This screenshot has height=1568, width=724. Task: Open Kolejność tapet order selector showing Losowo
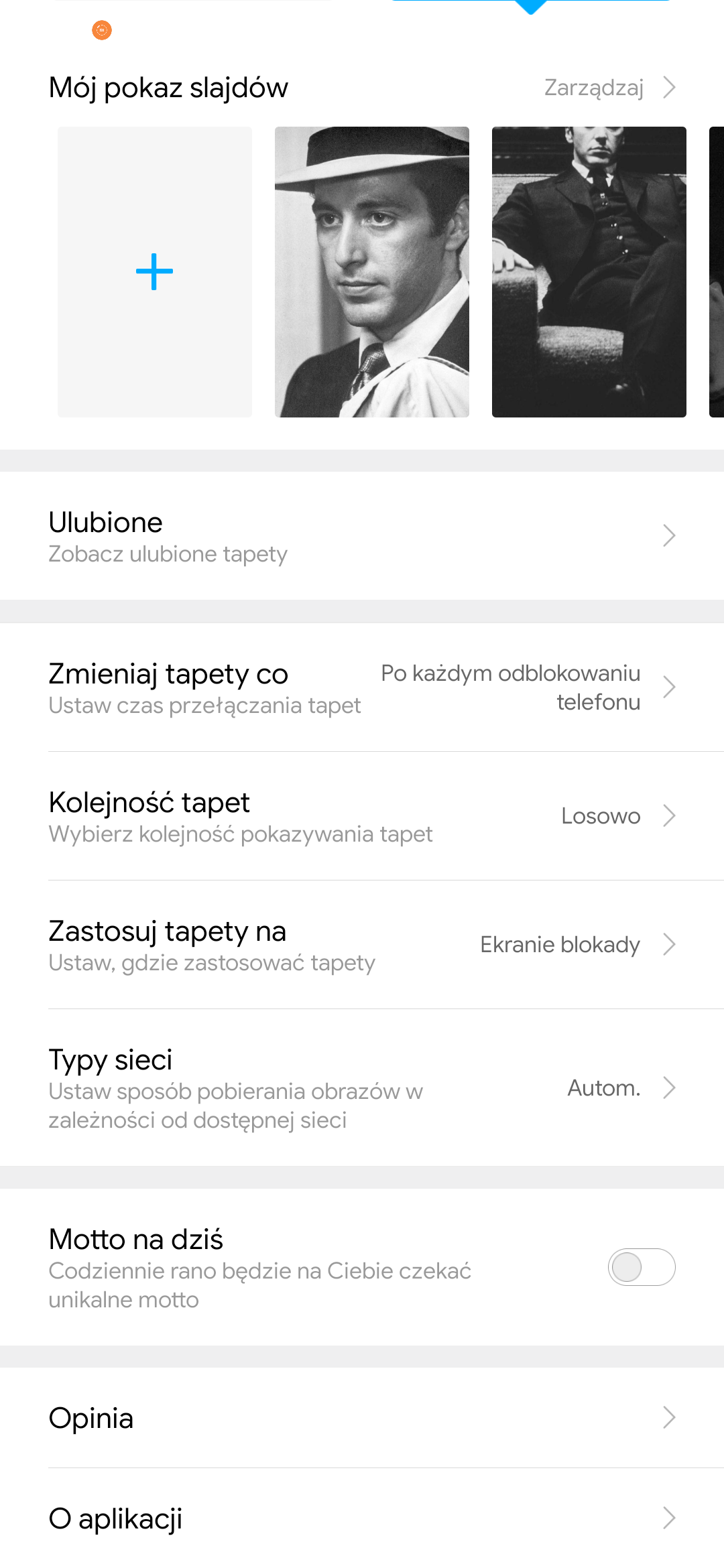(601, 816)
